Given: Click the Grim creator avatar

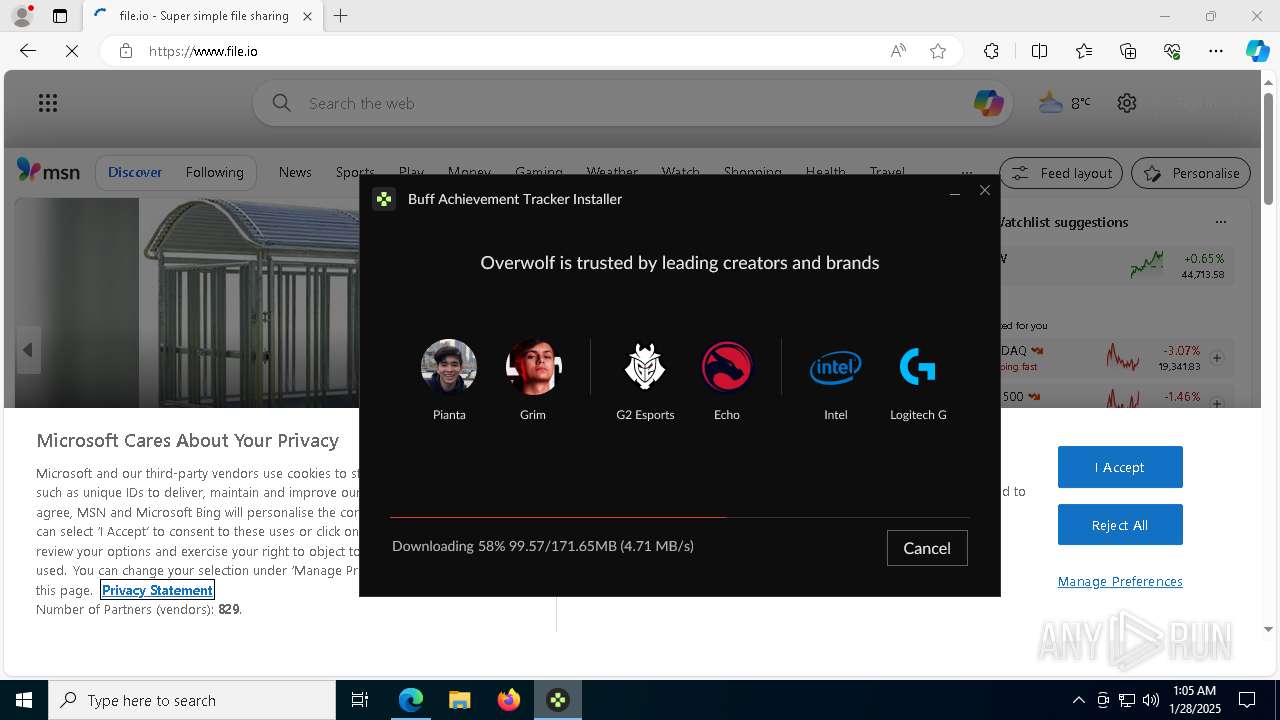Looking at the screenshot, I should pyautogui.click(x=533, y=367).
